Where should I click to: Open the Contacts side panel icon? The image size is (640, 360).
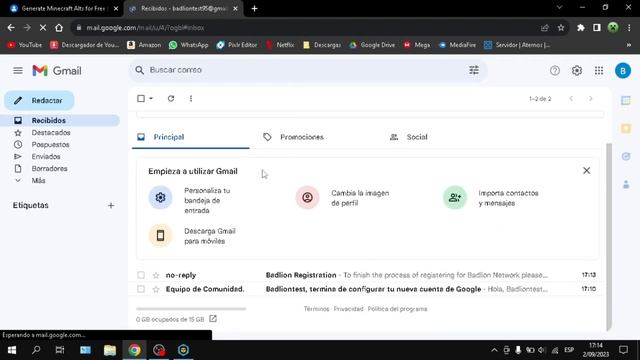[x=626, y=184]
